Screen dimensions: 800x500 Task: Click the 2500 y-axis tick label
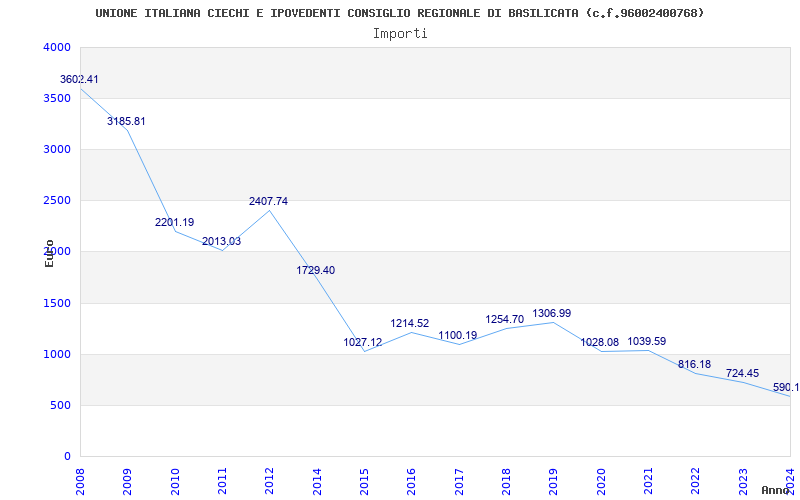click(x=57, y=201)
